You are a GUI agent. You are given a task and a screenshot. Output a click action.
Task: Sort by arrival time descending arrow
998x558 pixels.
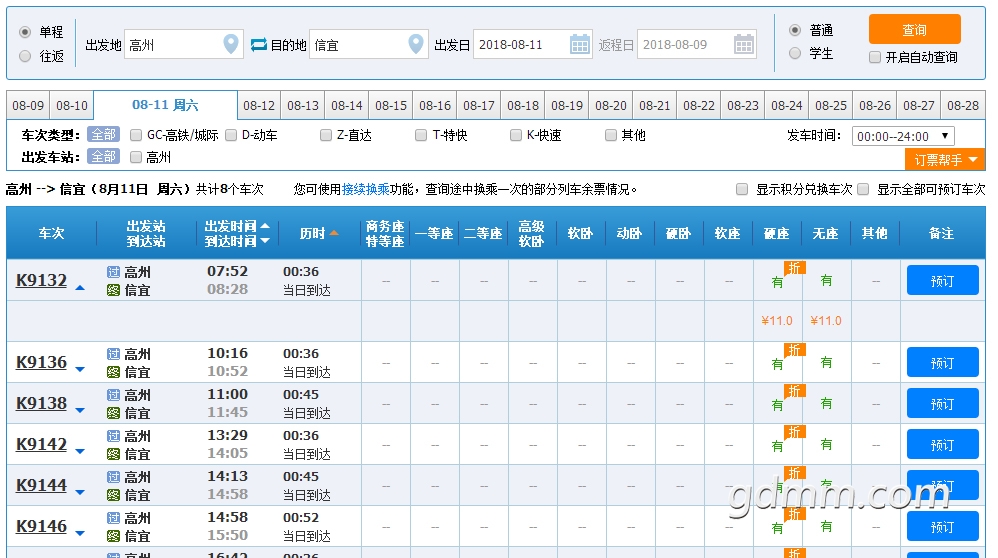coord(265,241)
